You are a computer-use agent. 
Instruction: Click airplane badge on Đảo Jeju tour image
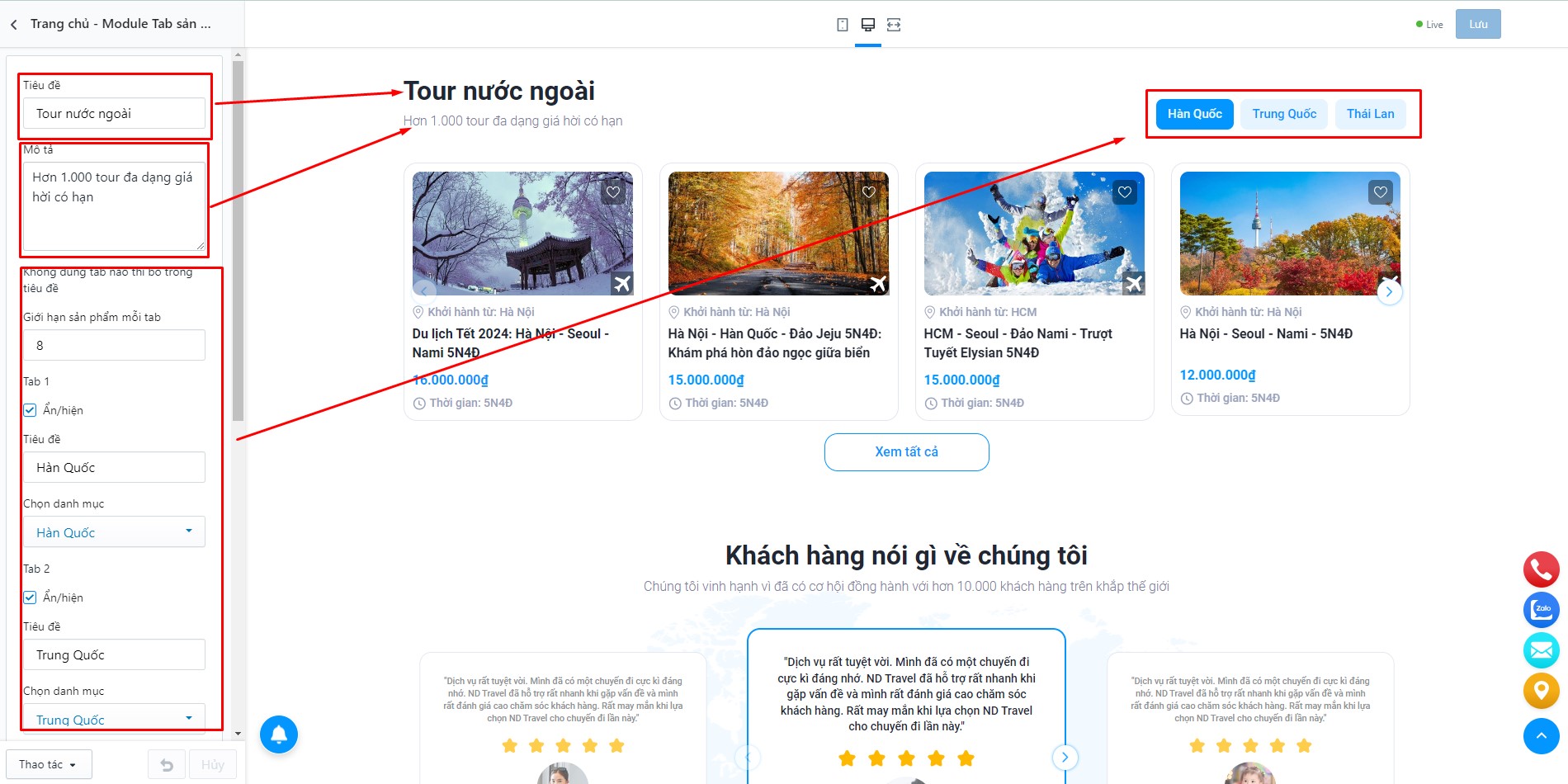point(878,284)
